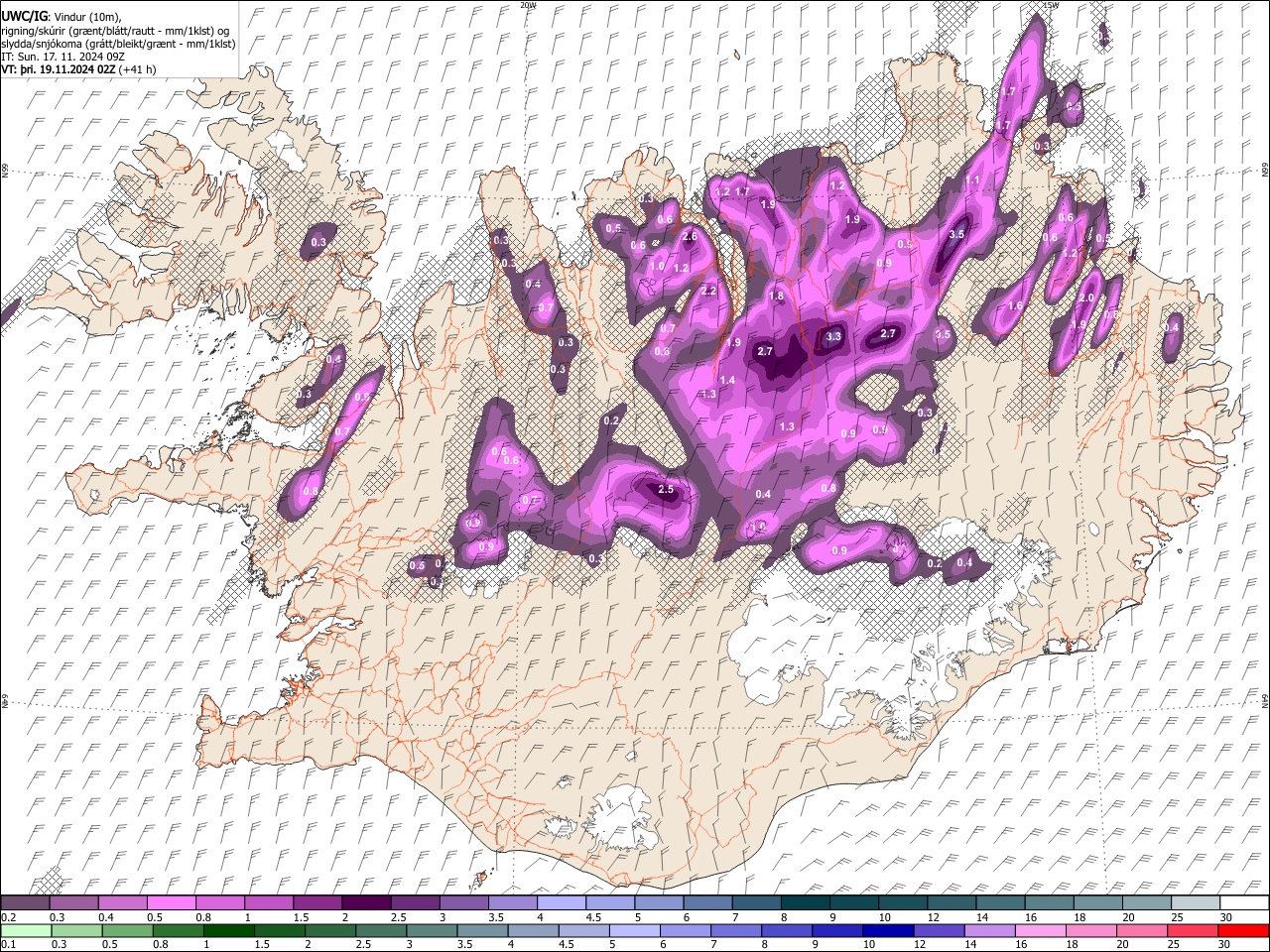Click the dark teal 8–9 swatch on the top scale

click(804, 903)
